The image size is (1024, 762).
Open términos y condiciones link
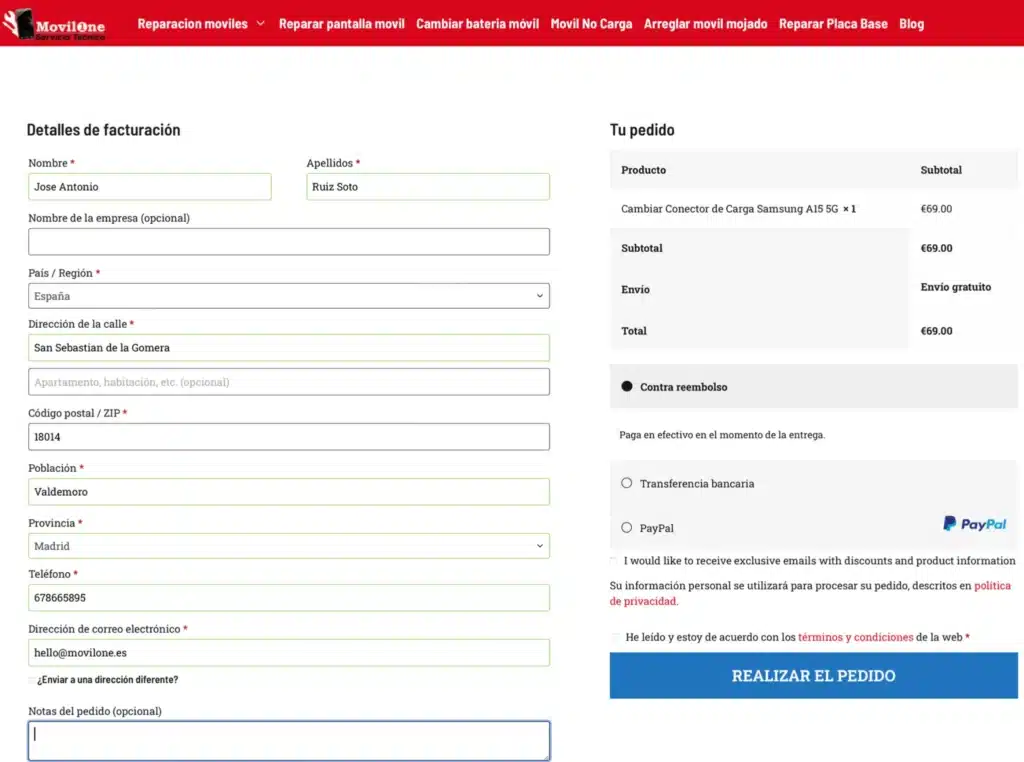[x=856, y=637]
